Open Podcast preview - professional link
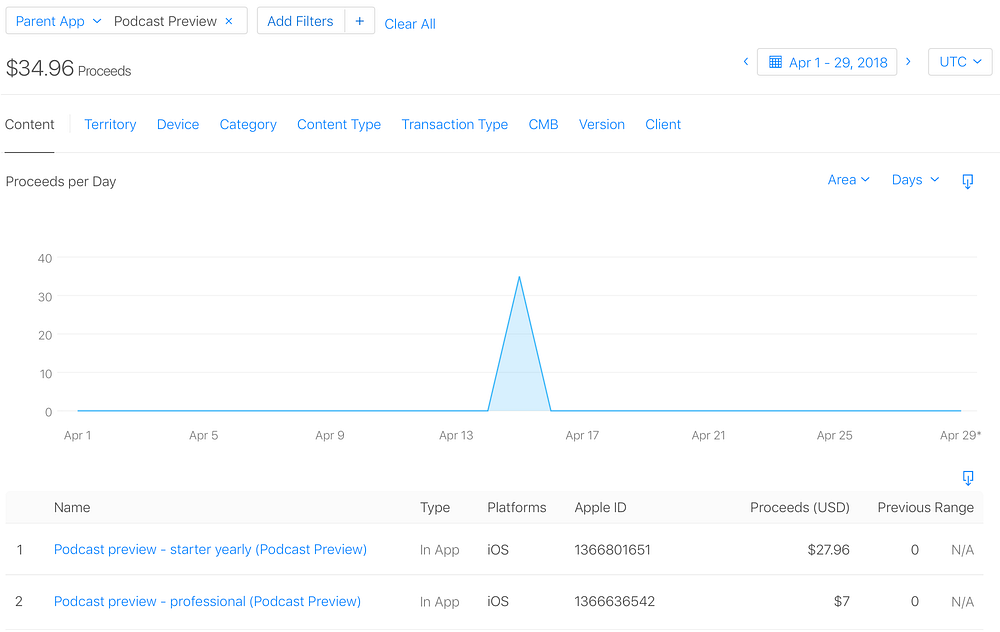 [207, 601]
